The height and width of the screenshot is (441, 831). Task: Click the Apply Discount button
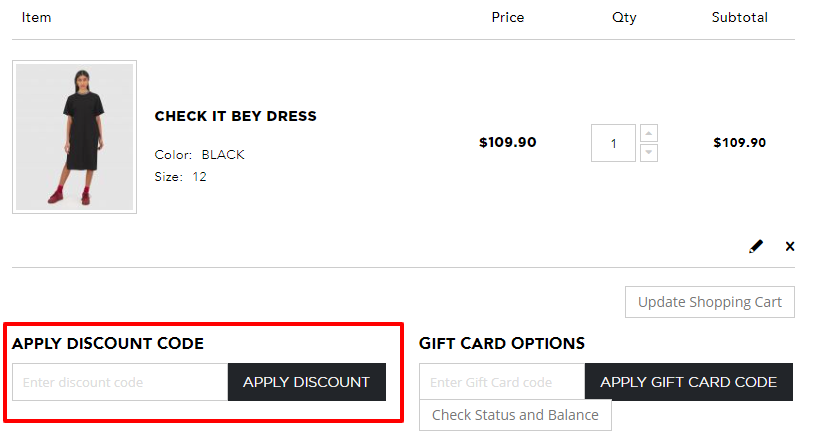306,382
